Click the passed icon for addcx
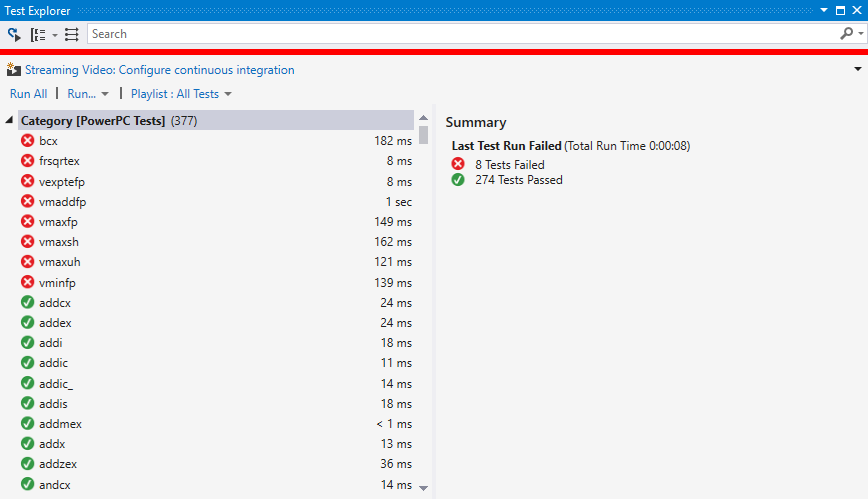The image size is (868, 499). click(27, 302)
